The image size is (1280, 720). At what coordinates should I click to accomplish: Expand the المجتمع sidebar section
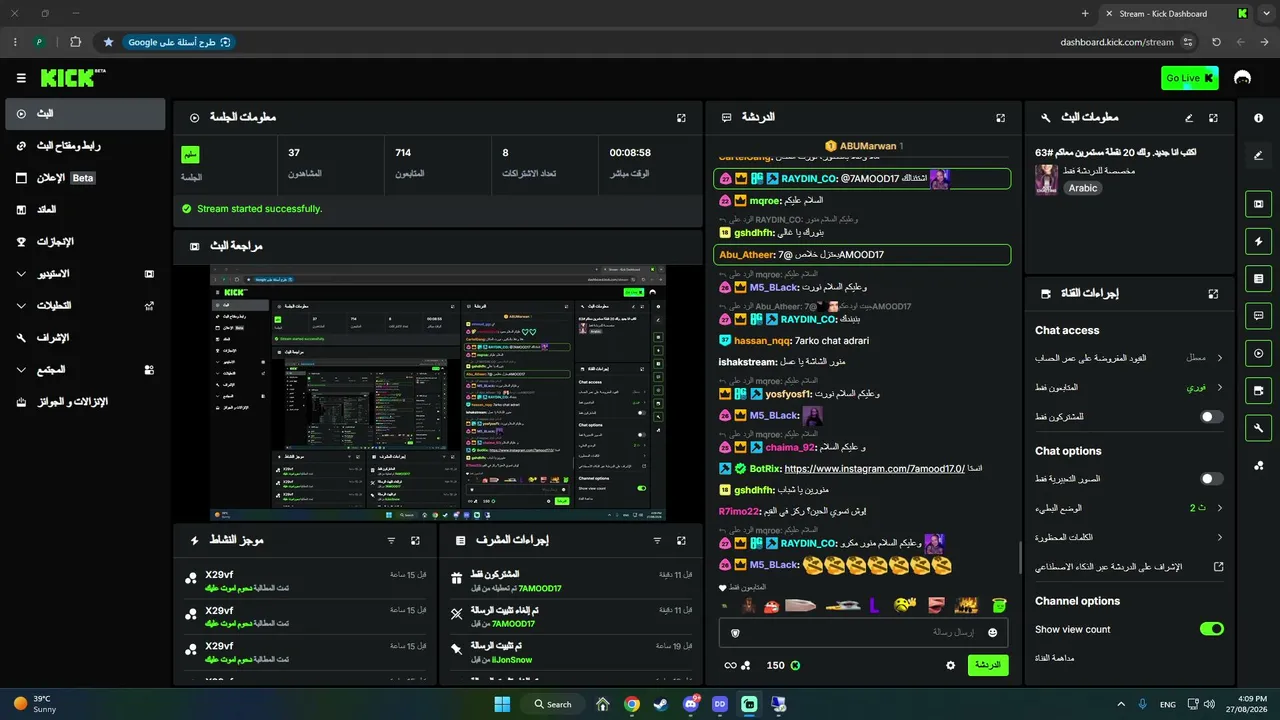point(85,369)
